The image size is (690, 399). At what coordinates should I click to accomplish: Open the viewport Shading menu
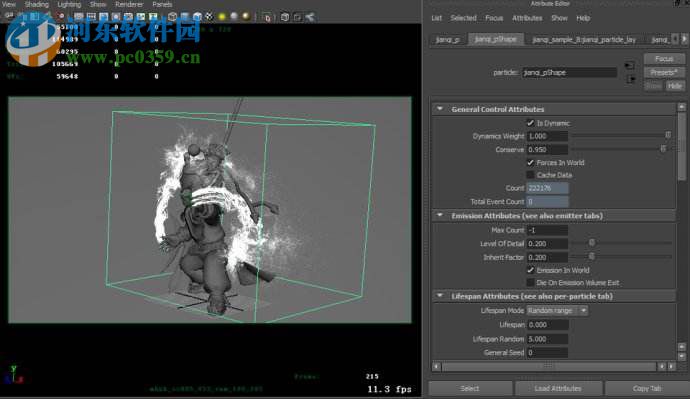pos(37,4)
